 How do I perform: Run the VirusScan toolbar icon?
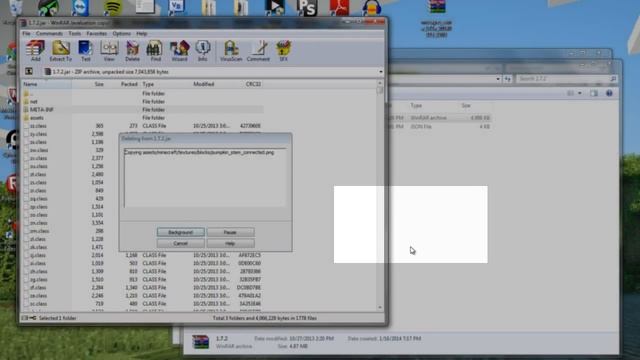(231, 51)
